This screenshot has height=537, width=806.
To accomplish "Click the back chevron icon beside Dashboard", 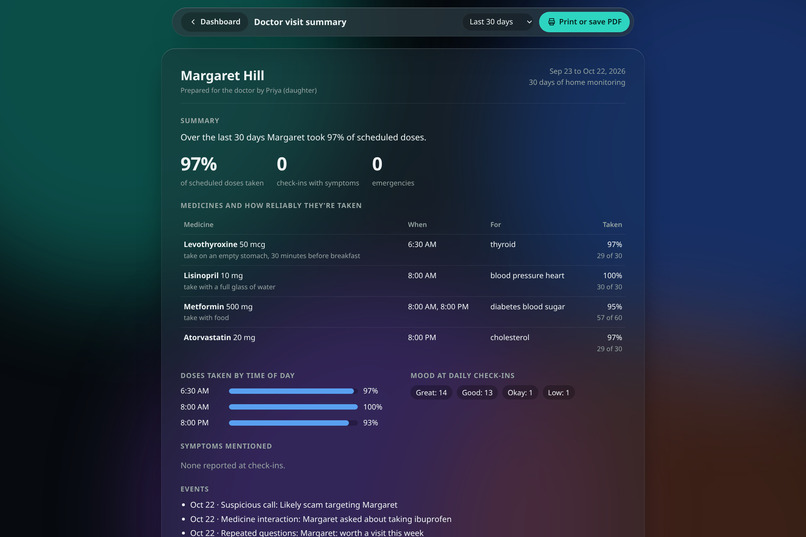I will (193, 22).
